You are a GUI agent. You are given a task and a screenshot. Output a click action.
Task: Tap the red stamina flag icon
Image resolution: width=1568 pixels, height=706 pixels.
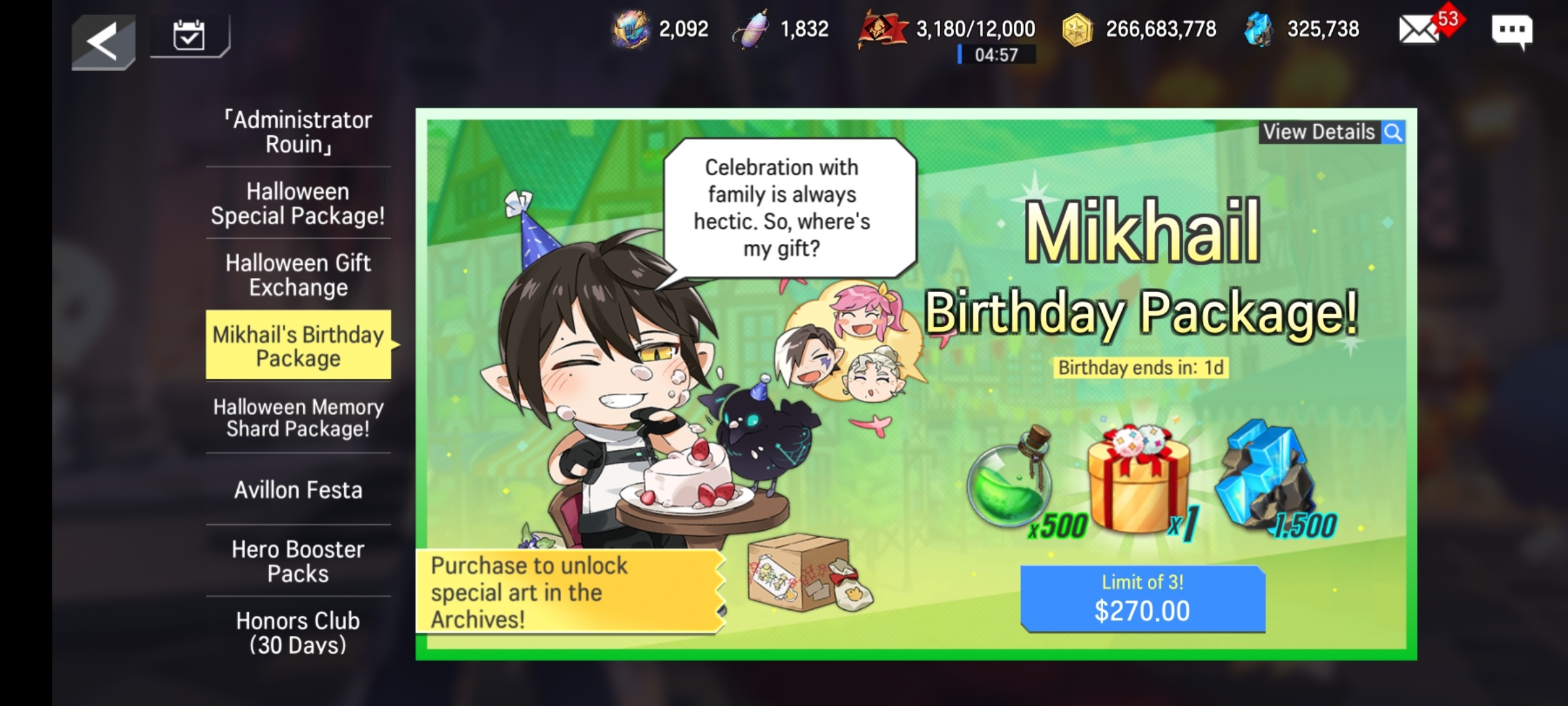pos(882,30)
